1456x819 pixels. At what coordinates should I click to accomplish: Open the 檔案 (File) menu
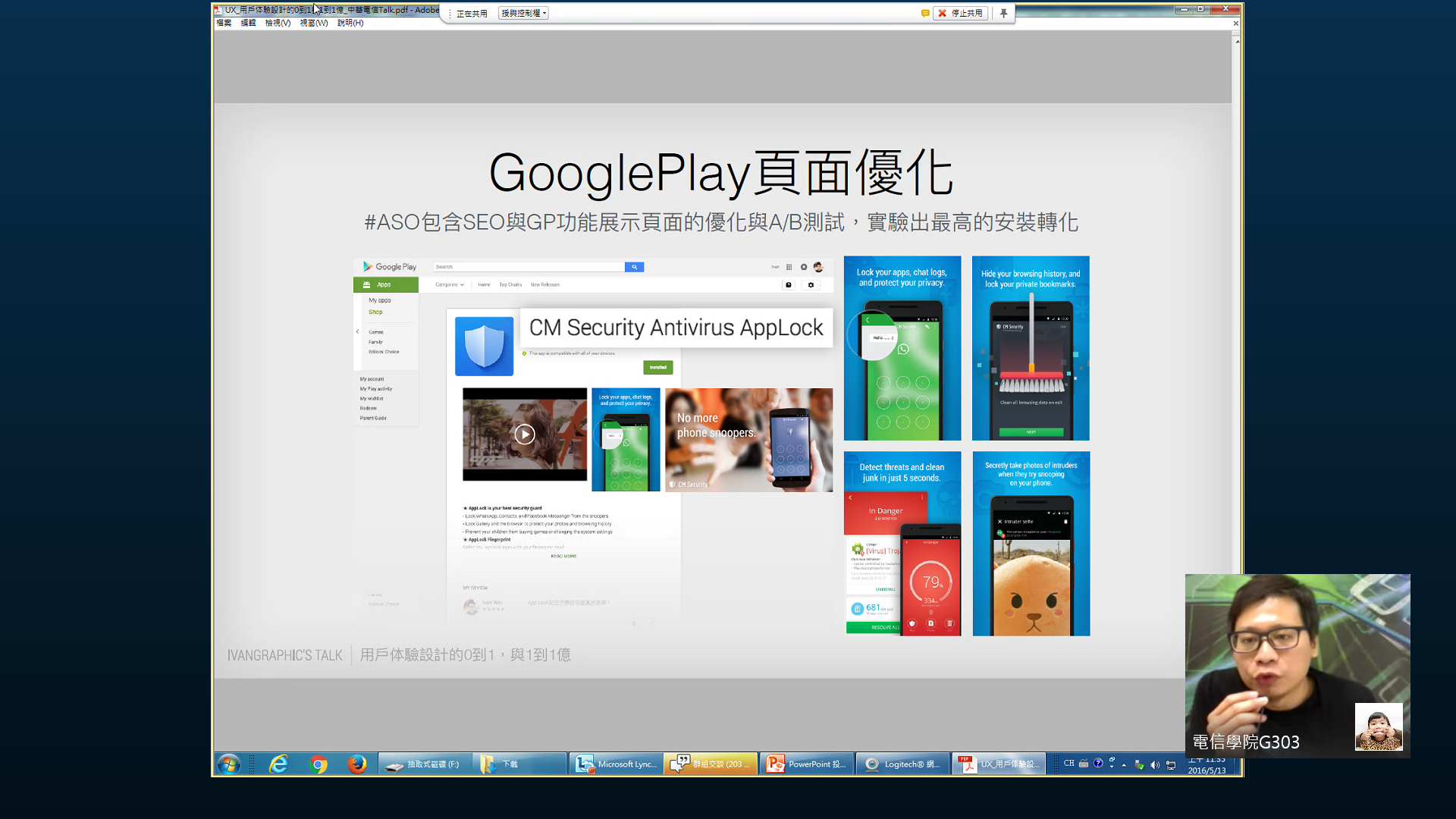(224, 23)
